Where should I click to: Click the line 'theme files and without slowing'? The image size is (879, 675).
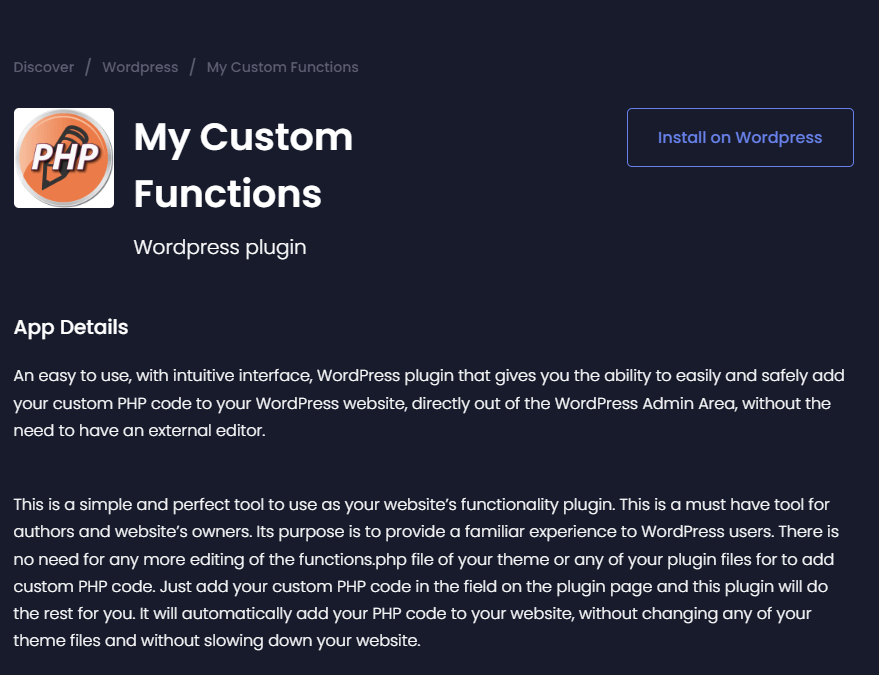coord(217,640)
